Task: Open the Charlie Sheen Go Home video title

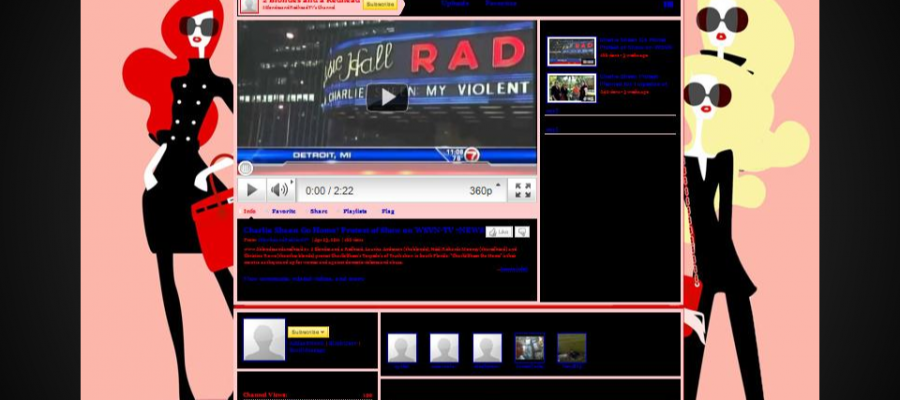Action: click(x=364, y=230)
